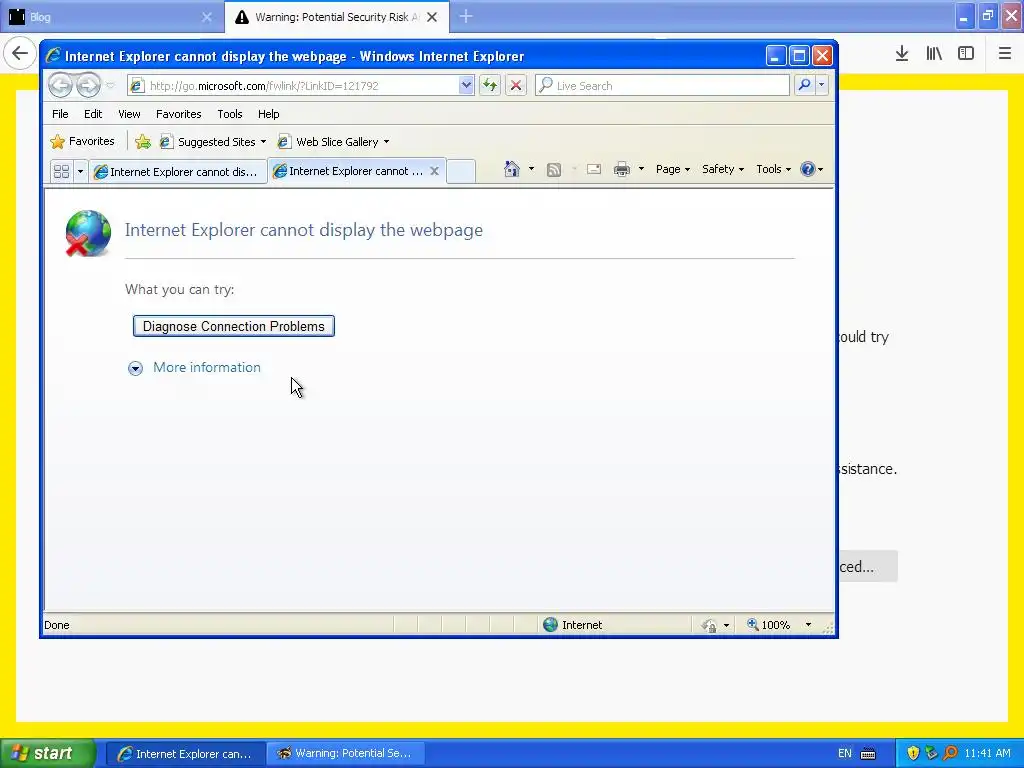Open the Print options dropdown arrow
This screenshot has width=1024, height=768.
(x=641, y=169)
